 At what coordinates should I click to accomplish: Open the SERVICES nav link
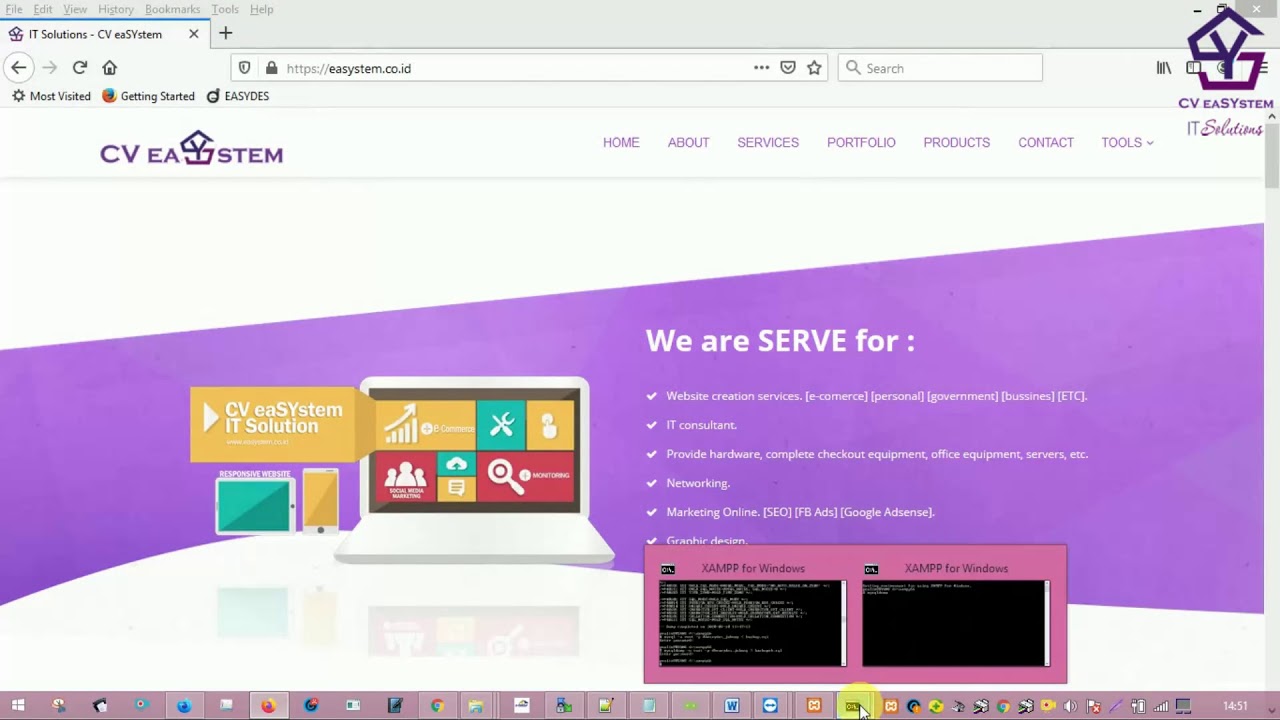(768, 143)
